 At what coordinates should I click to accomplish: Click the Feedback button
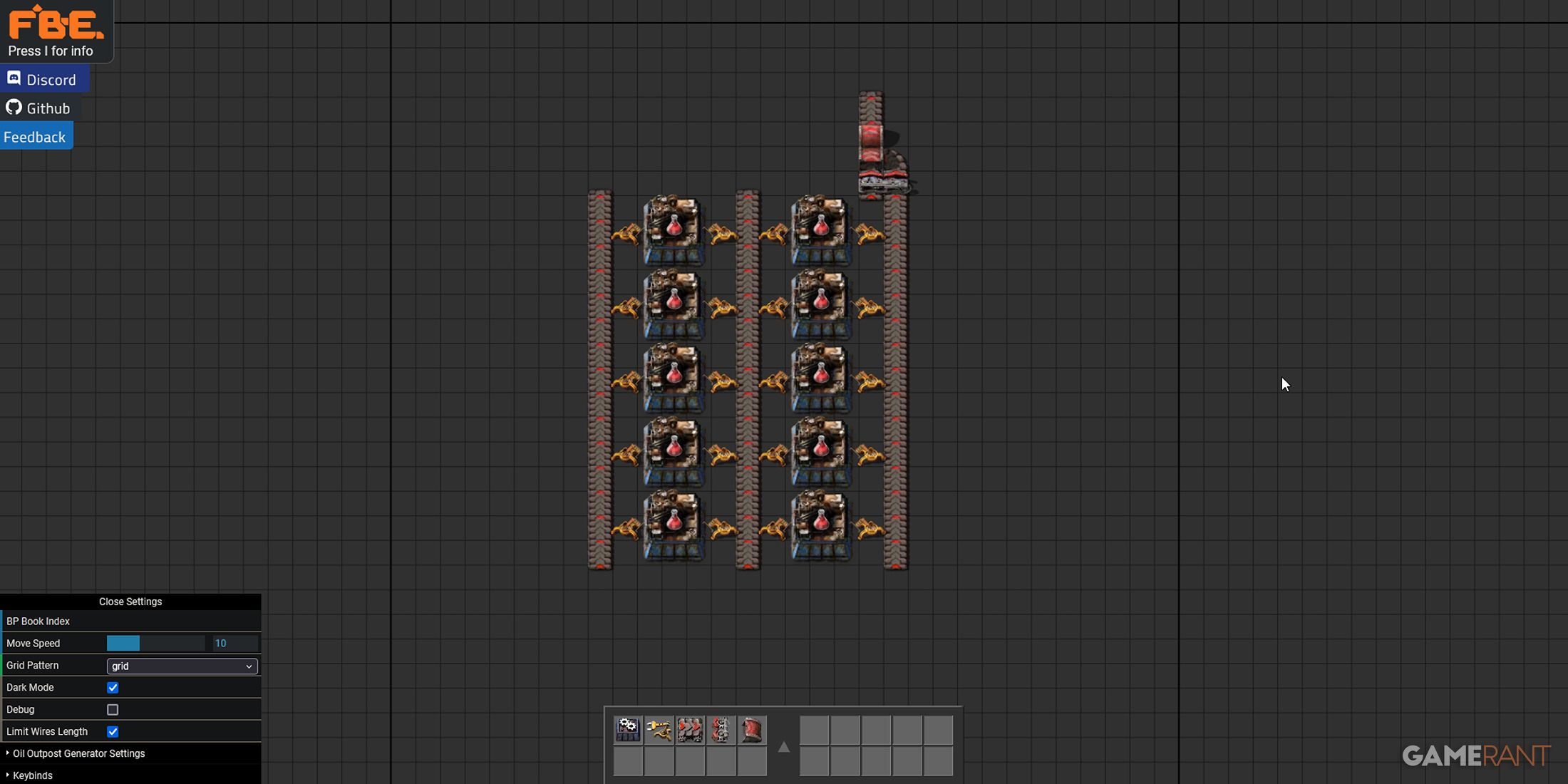pos(34,136)
